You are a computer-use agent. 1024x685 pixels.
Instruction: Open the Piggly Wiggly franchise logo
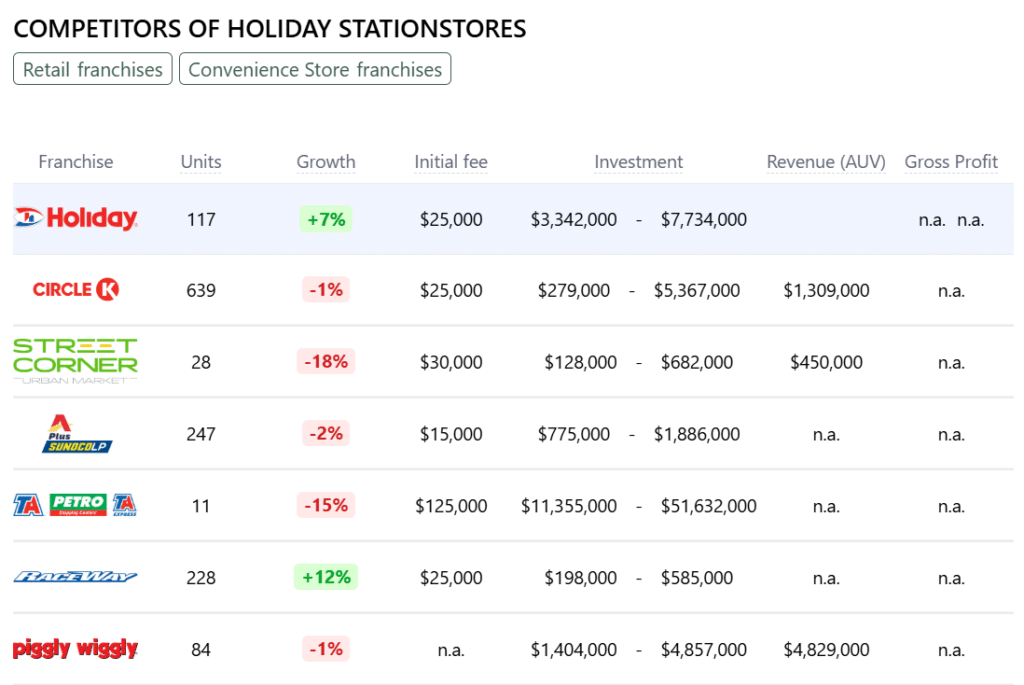click(76, 648)
